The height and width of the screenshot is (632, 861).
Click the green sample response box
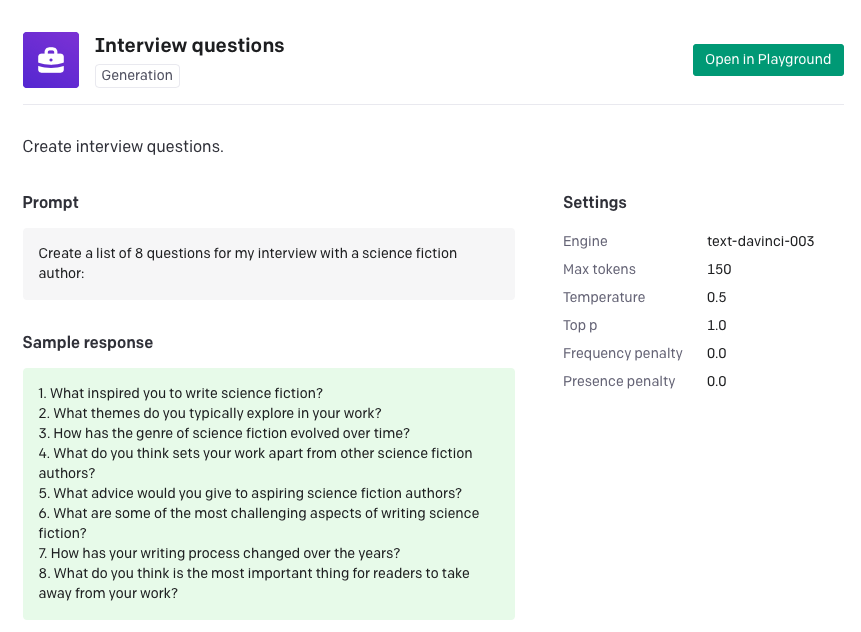[x=268, y=493]
